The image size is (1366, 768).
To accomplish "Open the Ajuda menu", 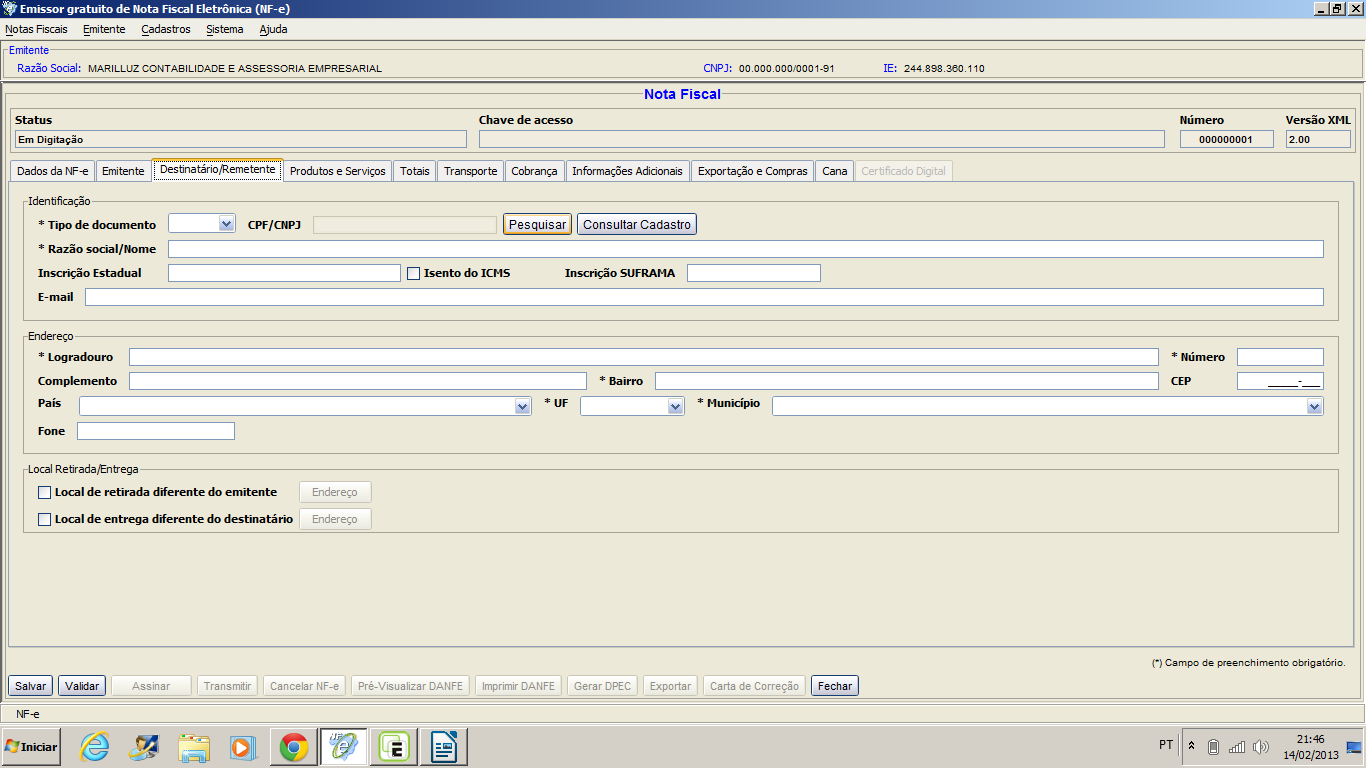I will (x=273, y=29).
